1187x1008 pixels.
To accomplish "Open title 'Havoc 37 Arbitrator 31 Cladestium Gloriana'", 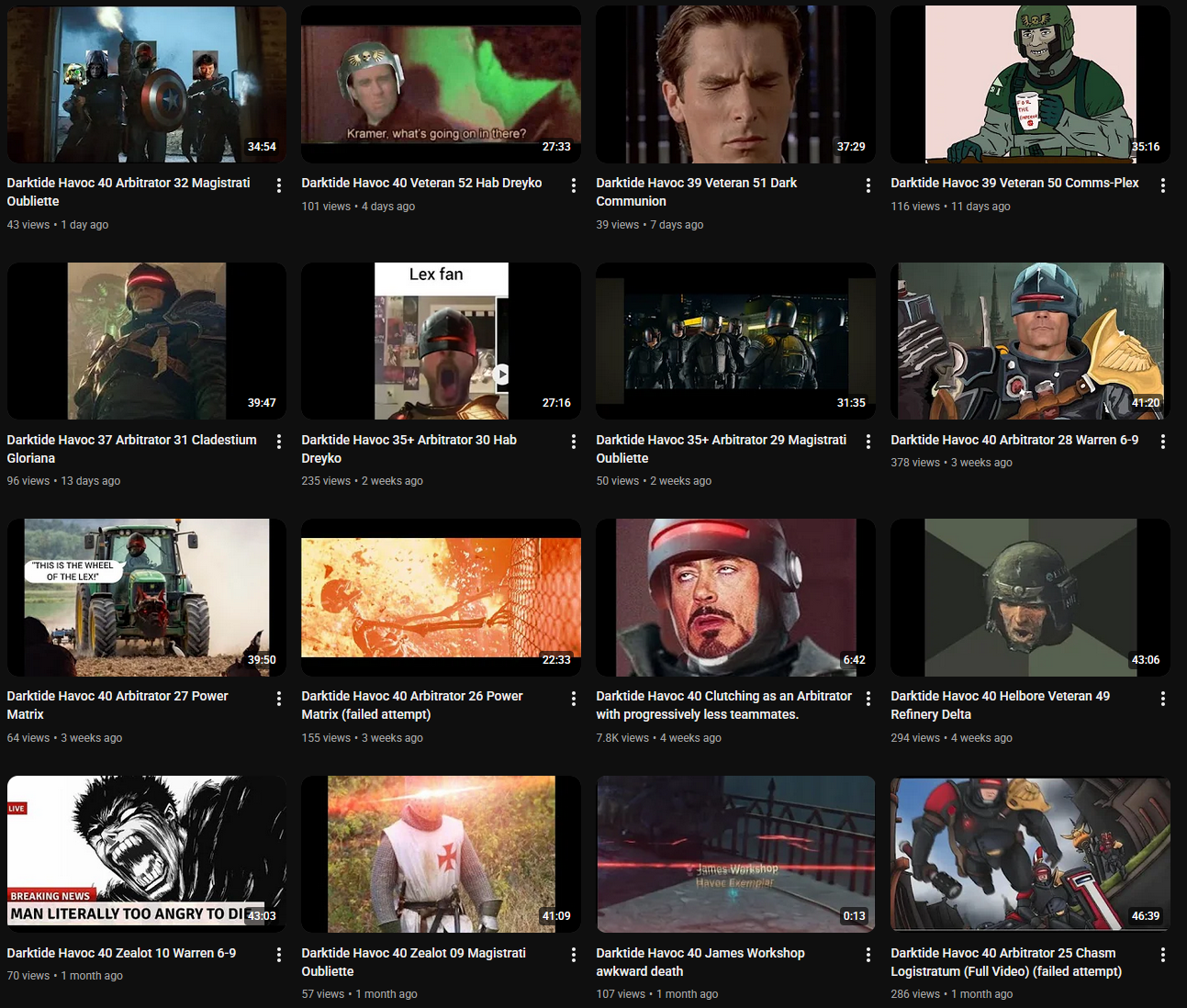I will pyautogui.click(x=132, y=449).
